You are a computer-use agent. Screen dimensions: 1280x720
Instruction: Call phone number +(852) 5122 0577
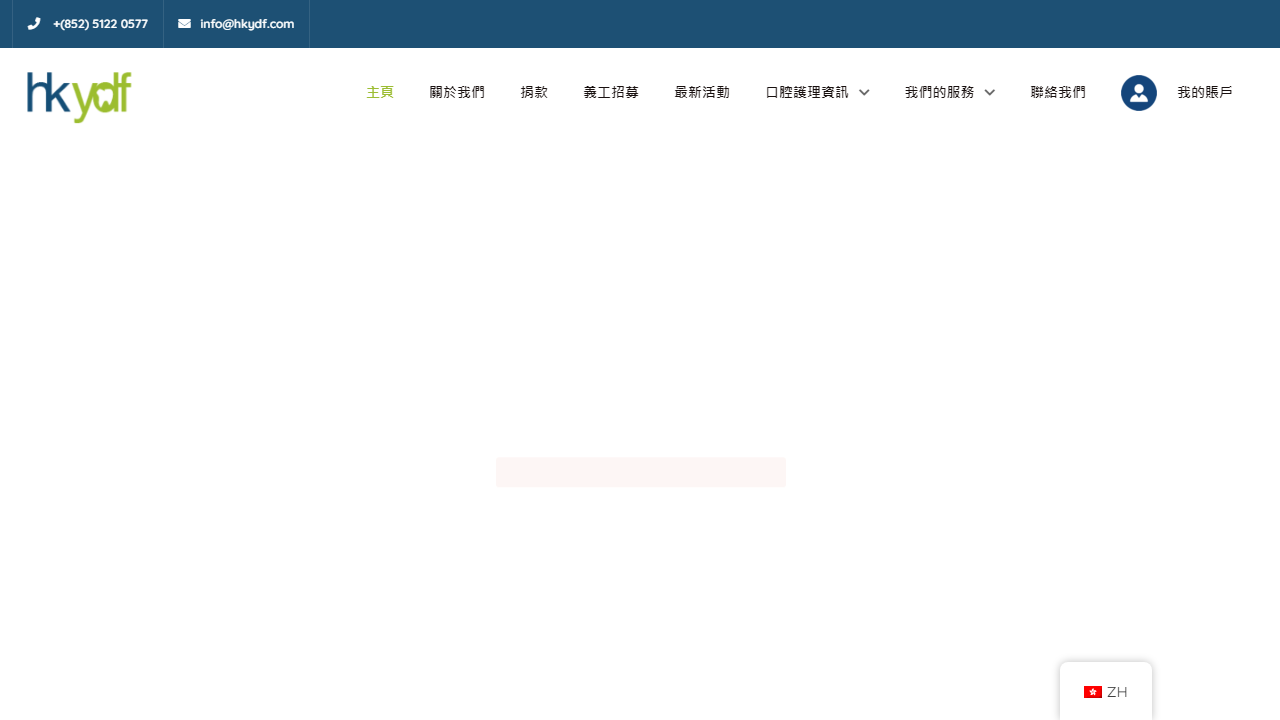(x=100, y=24)
